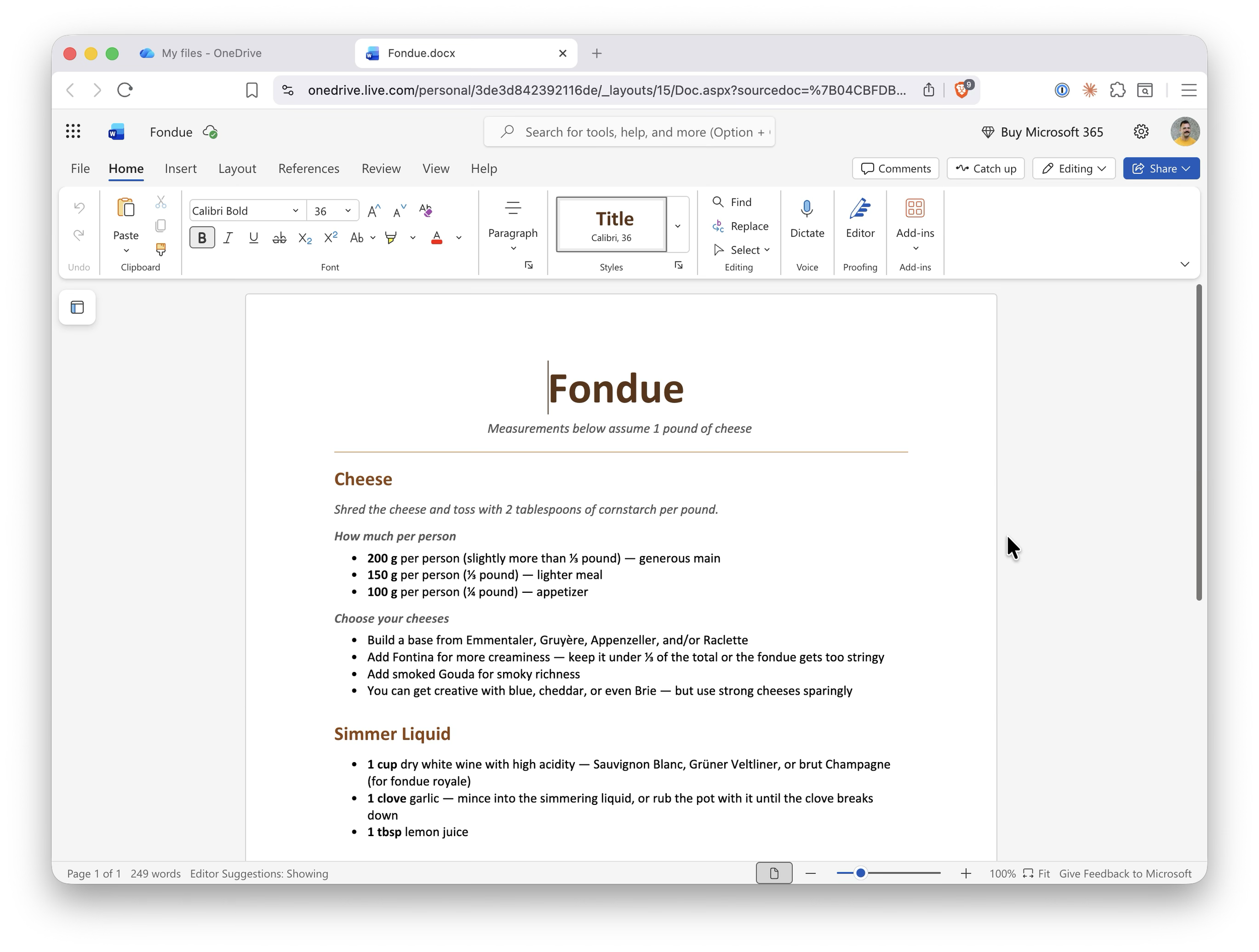Click the Paste clipboard icon
Screen dimensions: 1259x952
tap(126, 208)
